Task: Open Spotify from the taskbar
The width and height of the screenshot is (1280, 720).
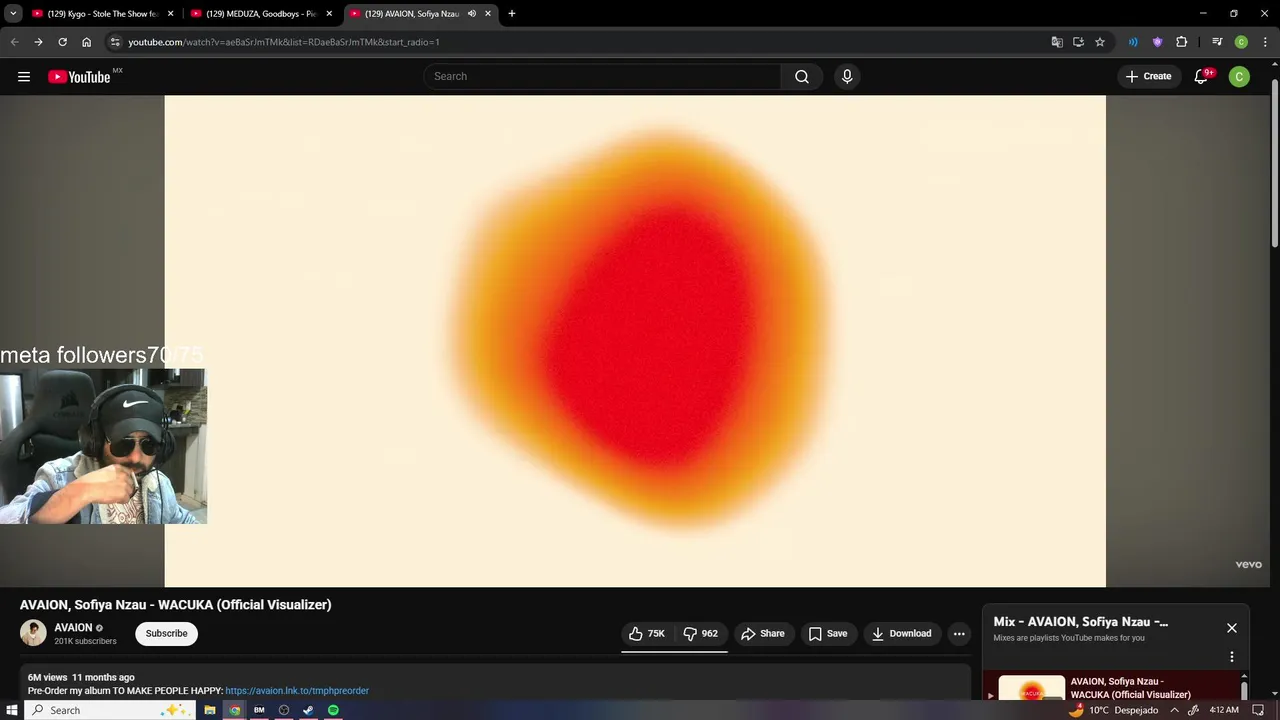Action: pyautogui.click(x=333, y=710)
